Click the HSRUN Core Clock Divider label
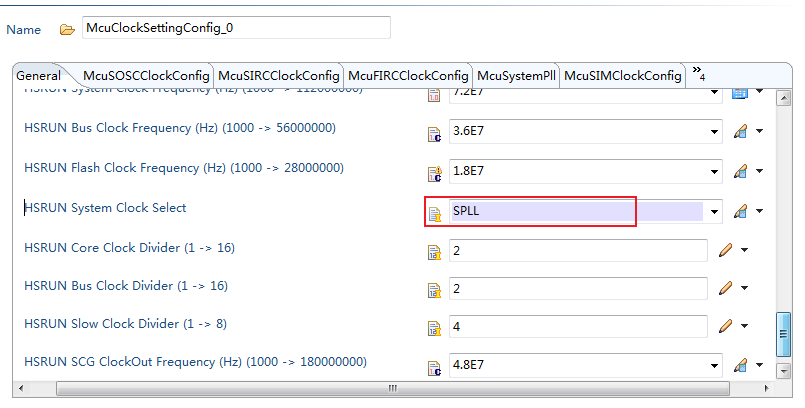The image size is (805, 408). (129, 248)
